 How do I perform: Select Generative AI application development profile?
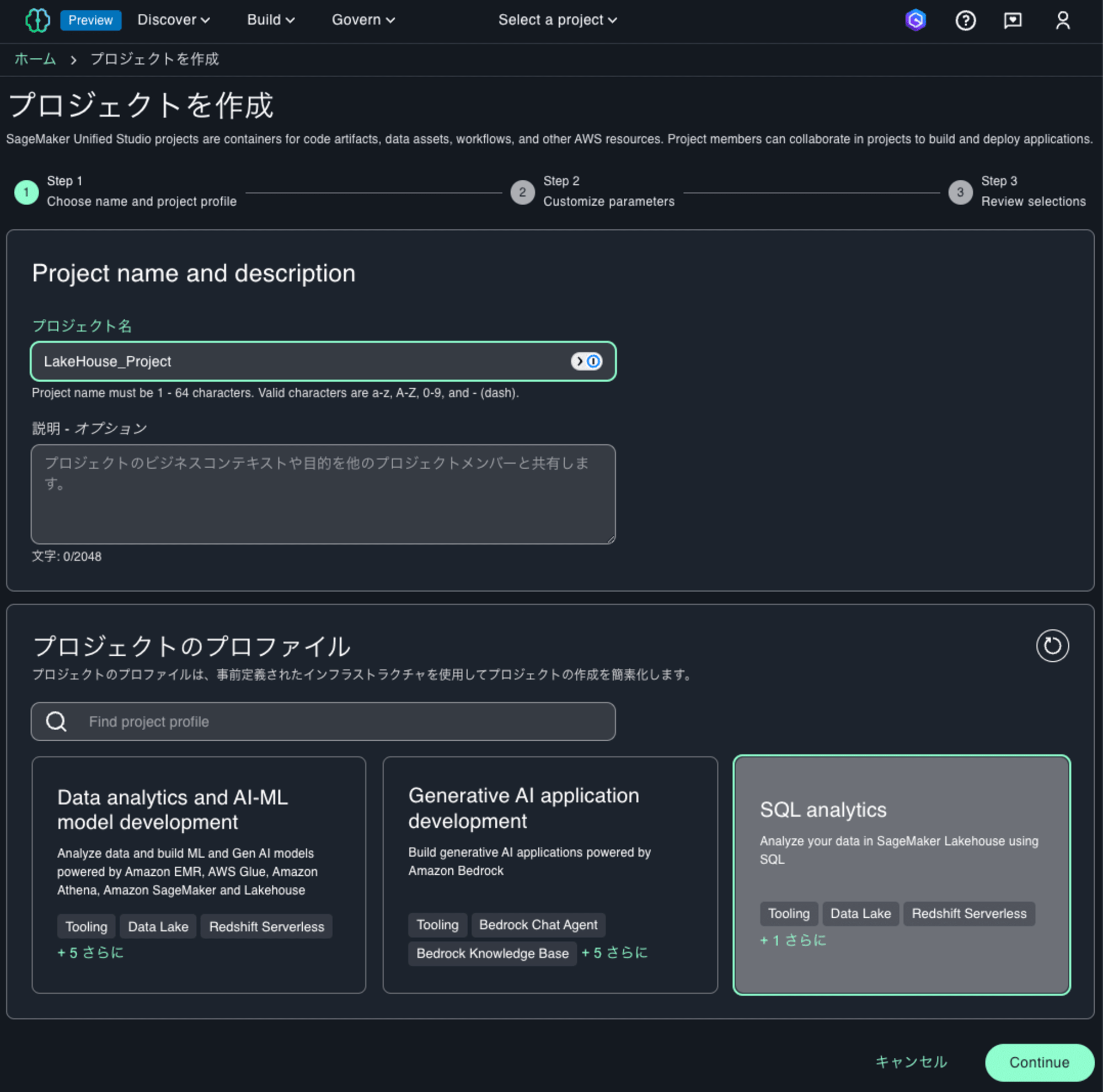coord(550,875)
